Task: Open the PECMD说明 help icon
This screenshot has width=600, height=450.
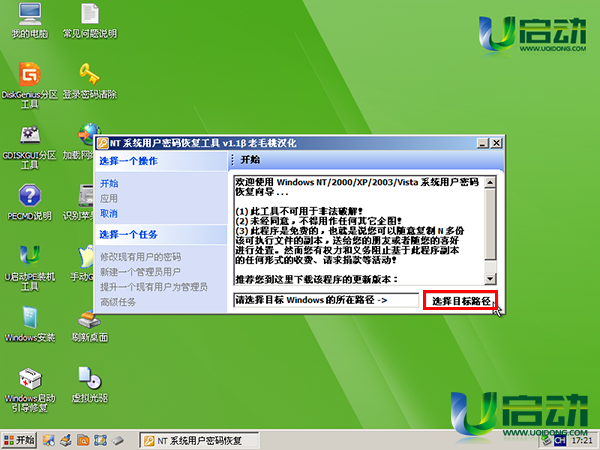Action: [x=30, y=202]
